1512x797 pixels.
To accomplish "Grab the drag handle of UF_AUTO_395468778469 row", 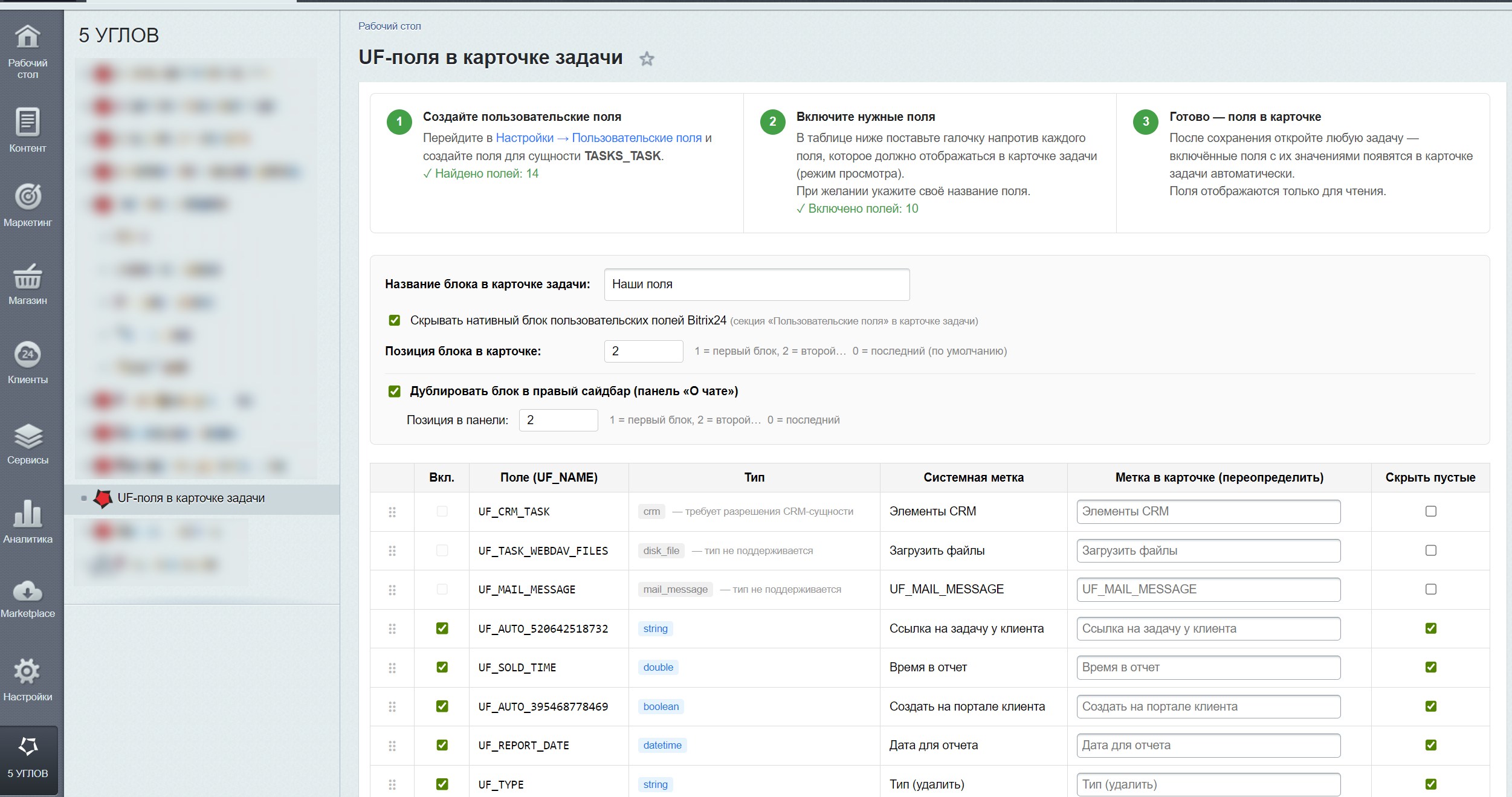I will tap(392, 706).
